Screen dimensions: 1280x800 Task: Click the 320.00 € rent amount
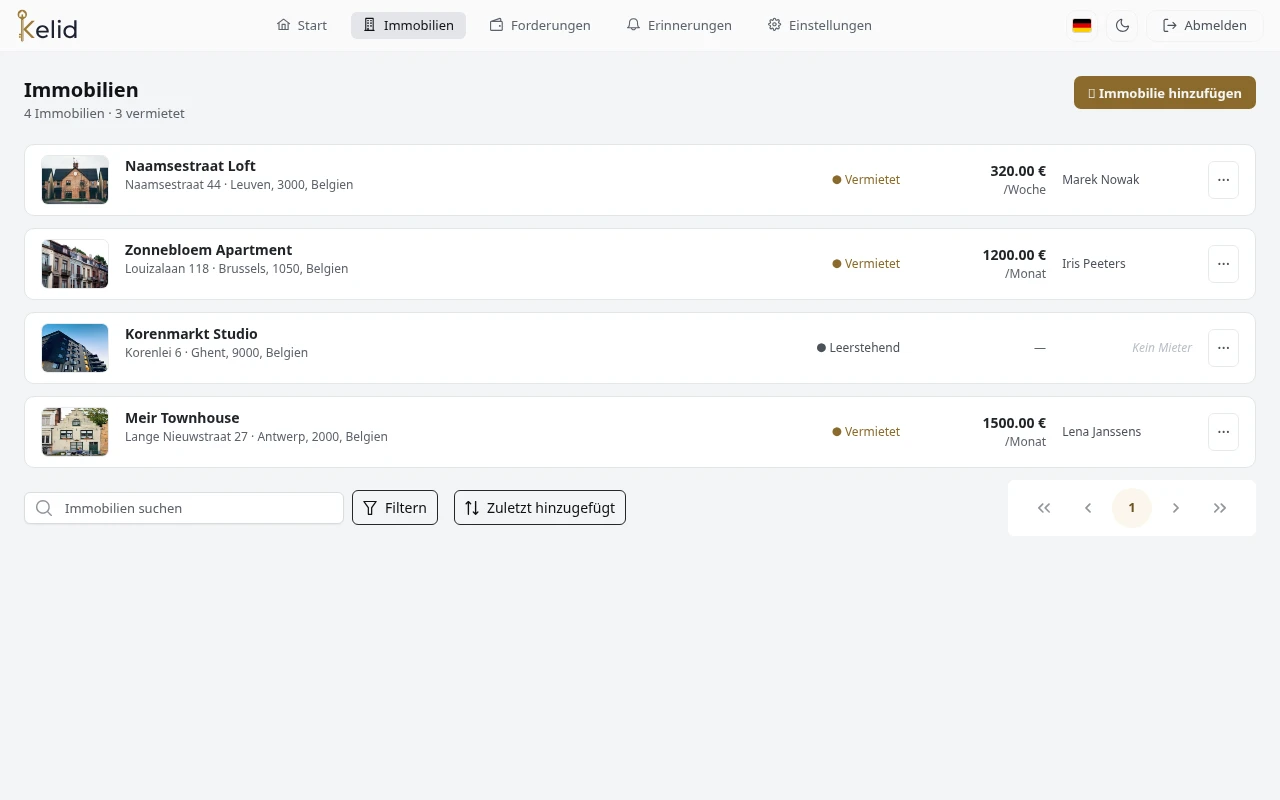(1018, 171)
